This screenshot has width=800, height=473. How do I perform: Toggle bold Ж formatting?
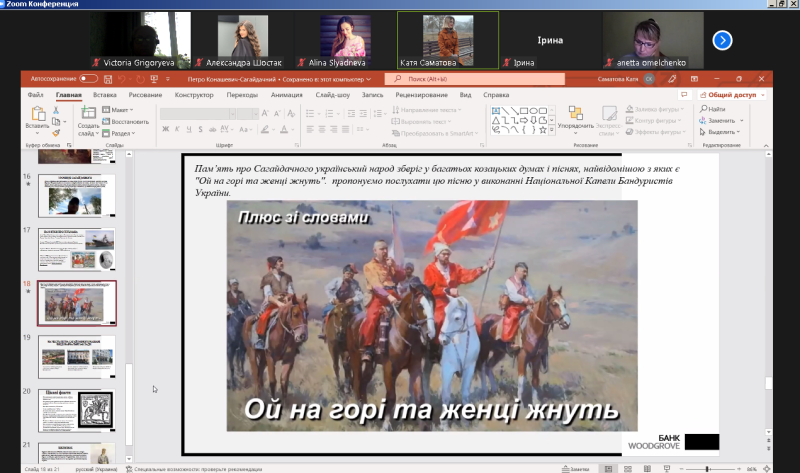click(165, 129)
